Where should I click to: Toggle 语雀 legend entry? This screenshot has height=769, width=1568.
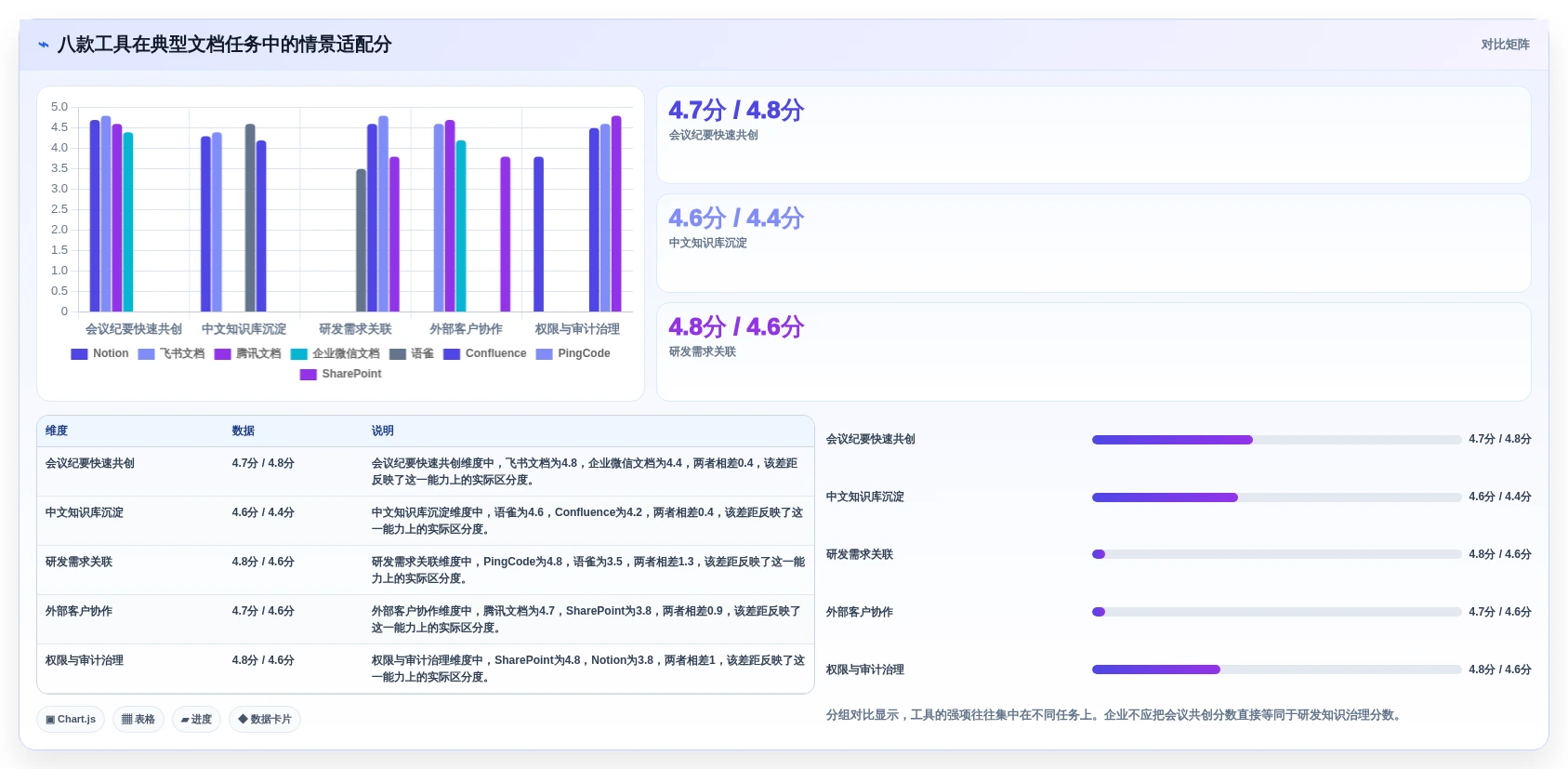click(x=411, y=353)
